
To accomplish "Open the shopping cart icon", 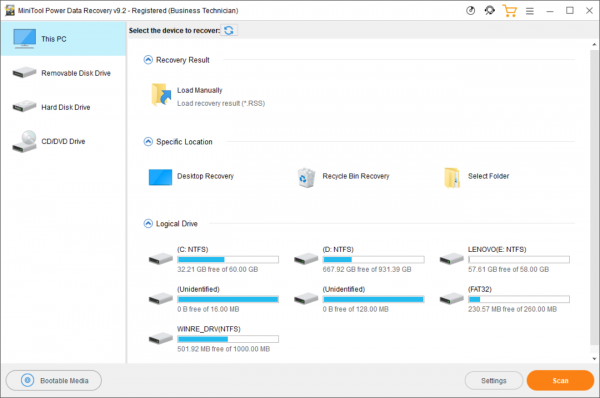I will 510,11.
